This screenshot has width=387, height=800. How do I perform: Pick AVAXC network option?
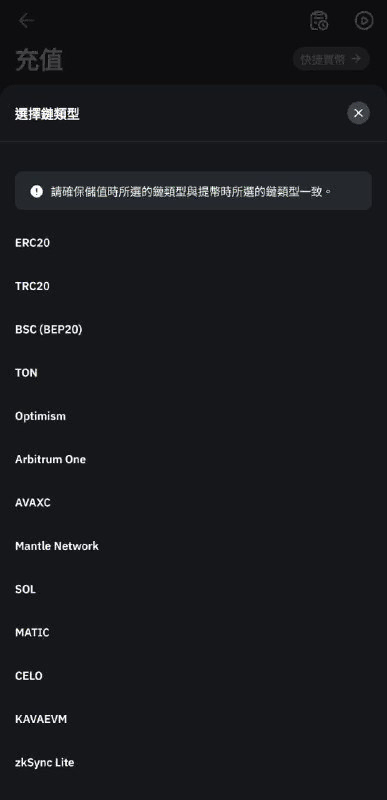[193, 503]
